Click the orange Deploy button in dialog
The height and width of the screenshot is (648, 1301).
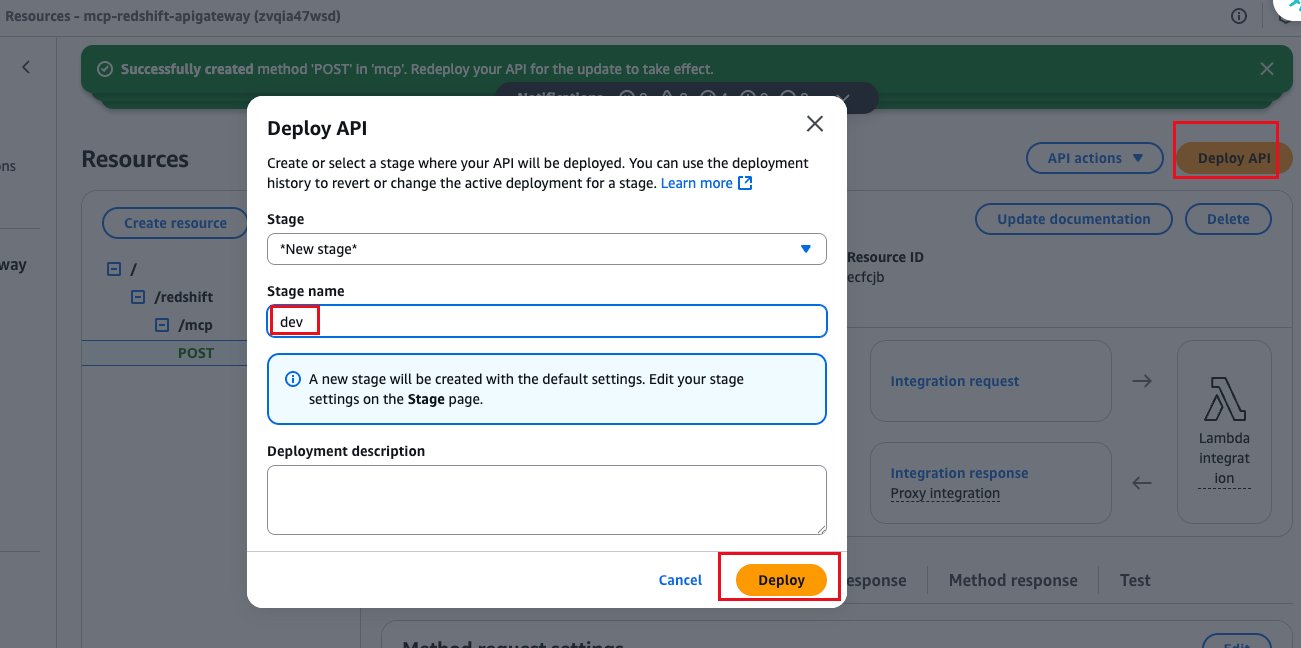tap(781, 580)
